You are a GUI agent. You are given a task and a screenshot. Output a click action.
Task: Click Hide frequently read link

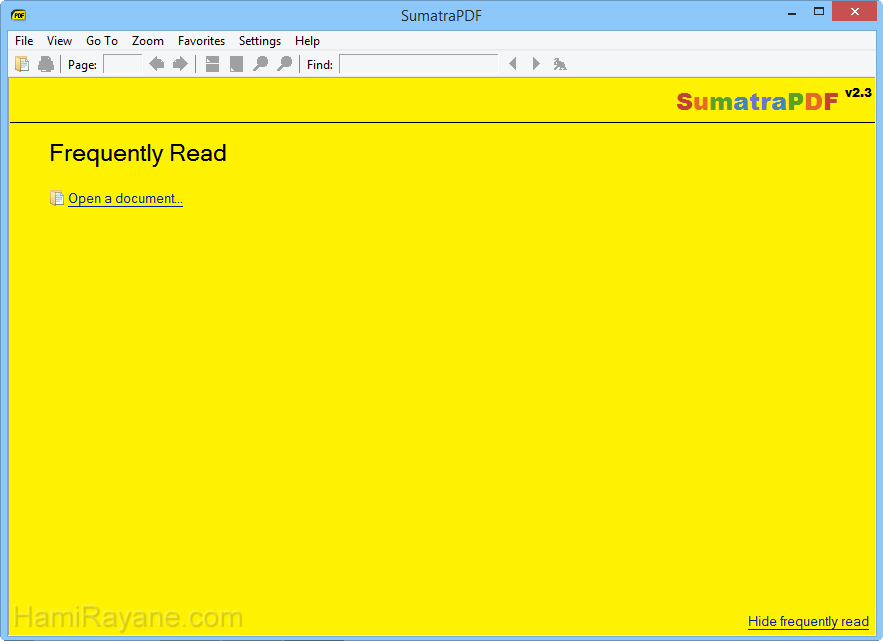click(x=808, y=621)
